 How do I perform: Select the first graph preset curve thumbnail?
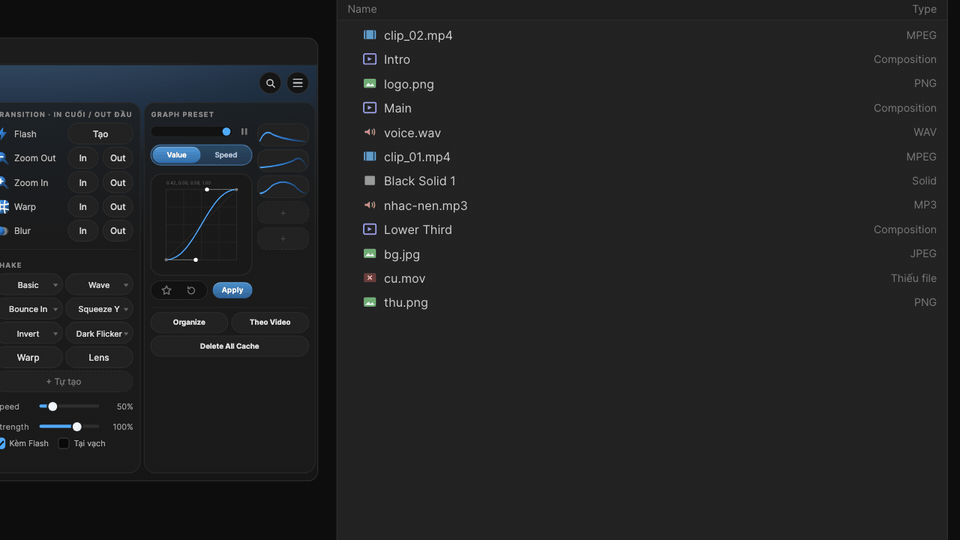[x=283, y=135]
